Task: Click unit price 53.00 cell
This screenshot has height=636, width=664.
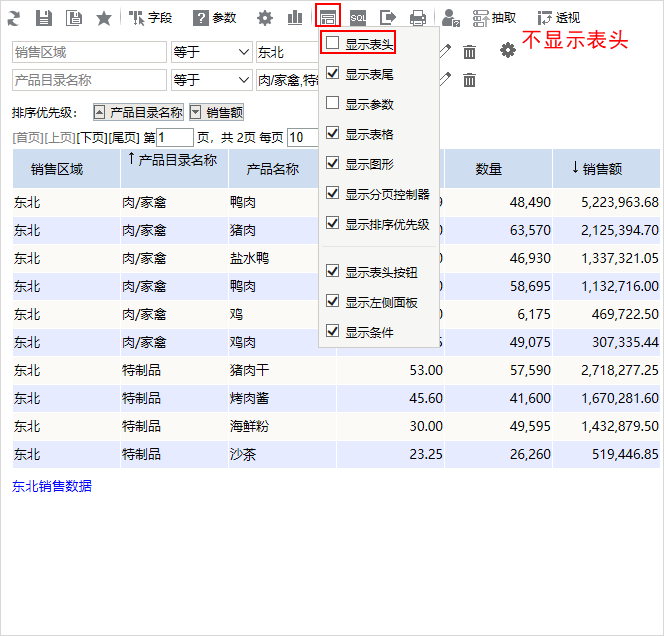Action: (426, 371)
